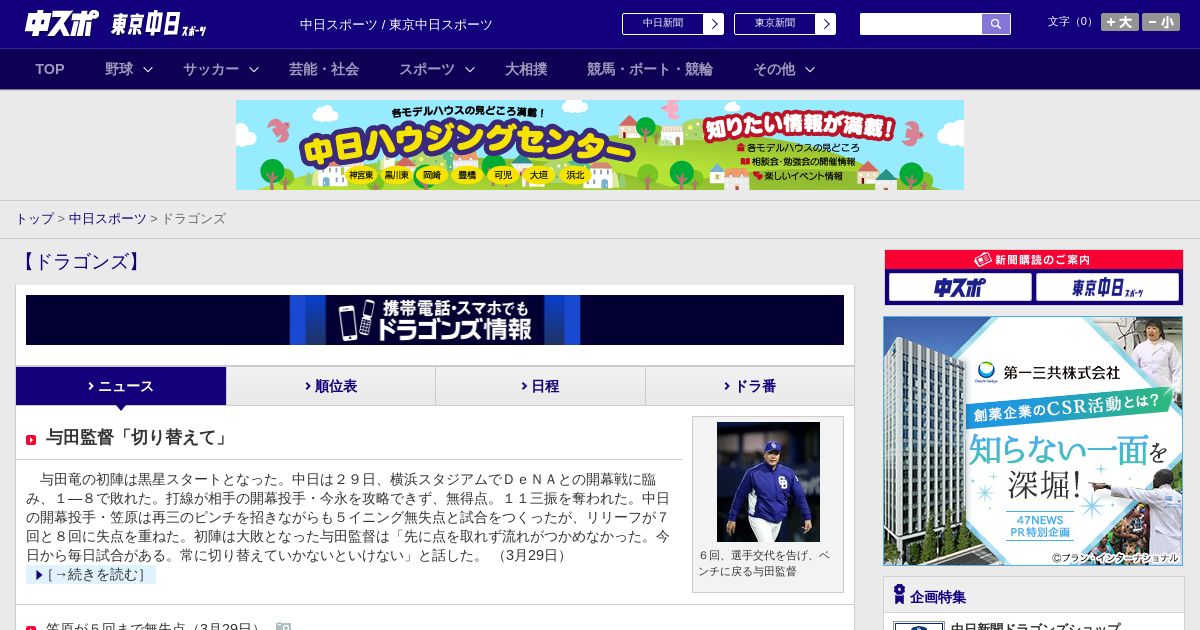The width and height of the screenshot is (1200, 630).
Task: Click the 東京中日スポーツ header logo
Action: (x=159, y=24)
